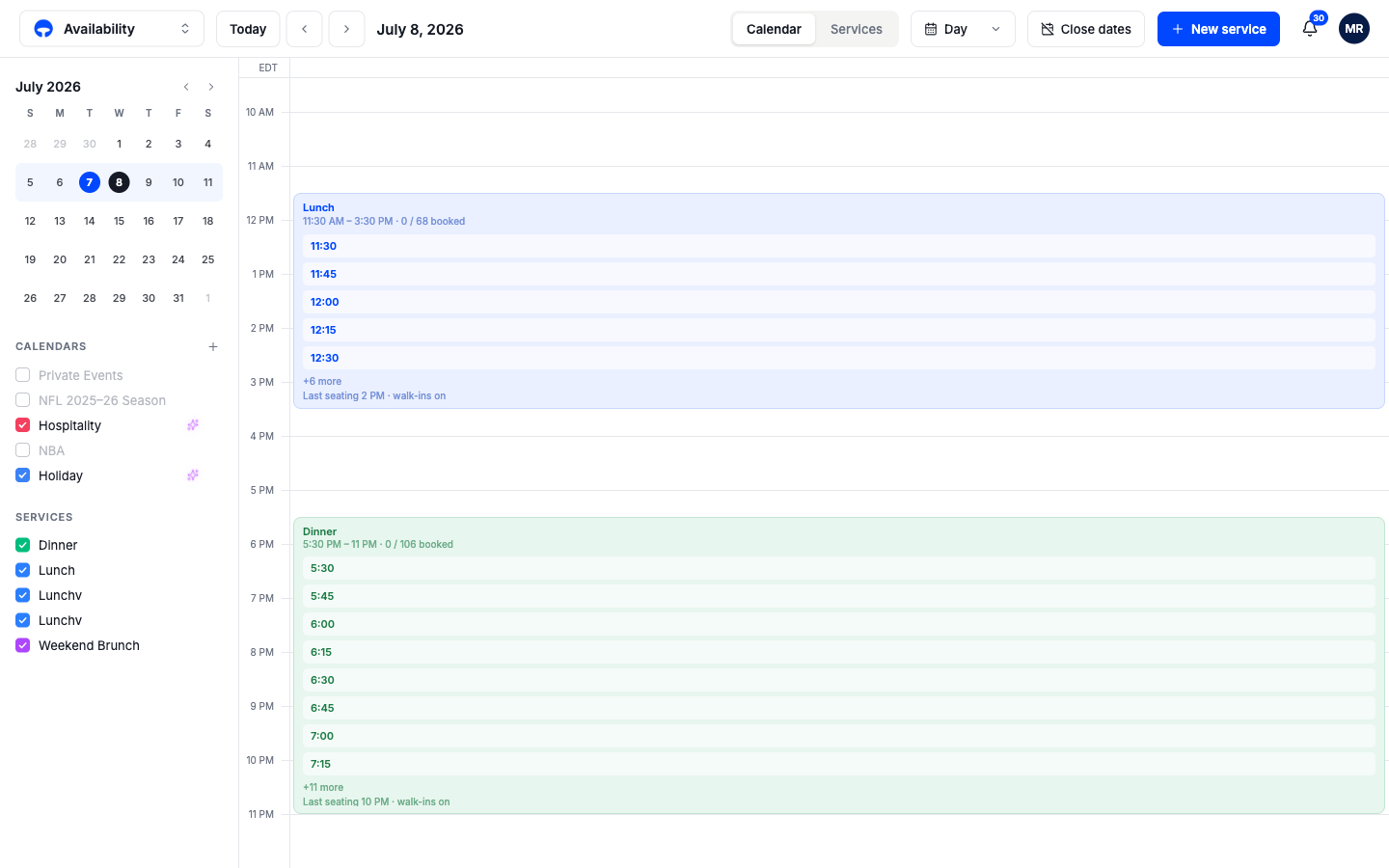
Task: Switch to the Calendar tab
Action: [774, 29]
